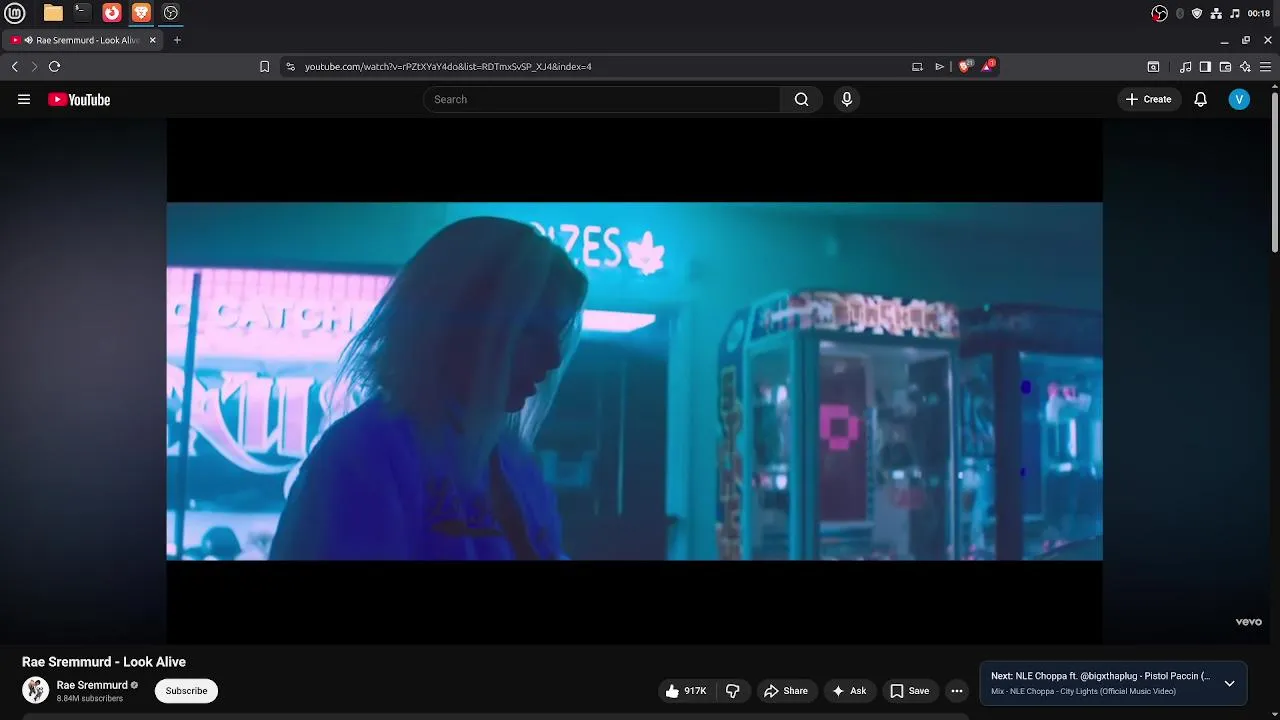Click the YouTube Search field
1280x720 pixels.
601,99
